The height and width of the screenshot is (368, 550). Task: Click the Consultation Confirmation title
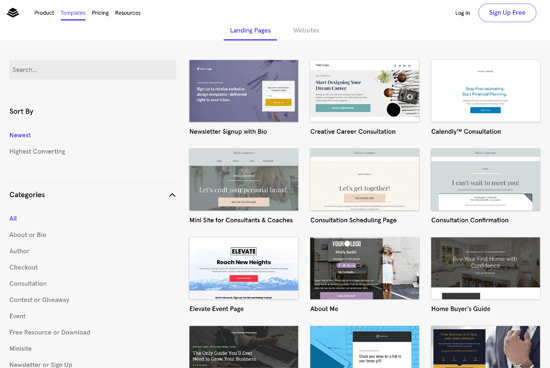(470, 220)
